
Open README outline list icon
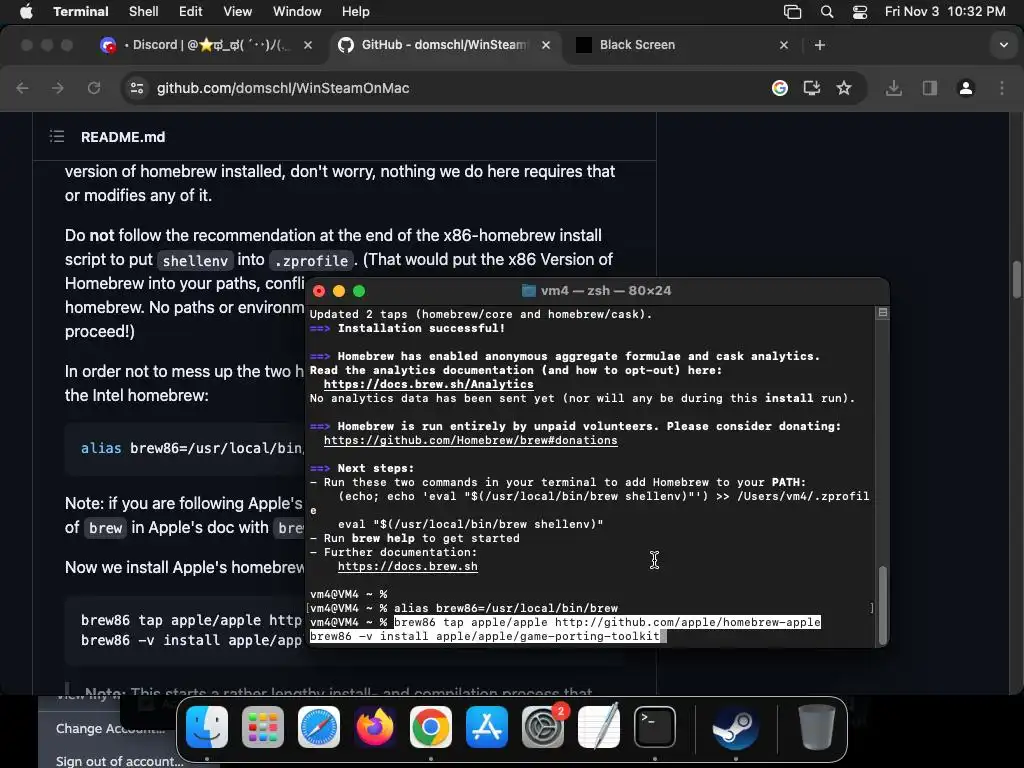coord(57,136)
